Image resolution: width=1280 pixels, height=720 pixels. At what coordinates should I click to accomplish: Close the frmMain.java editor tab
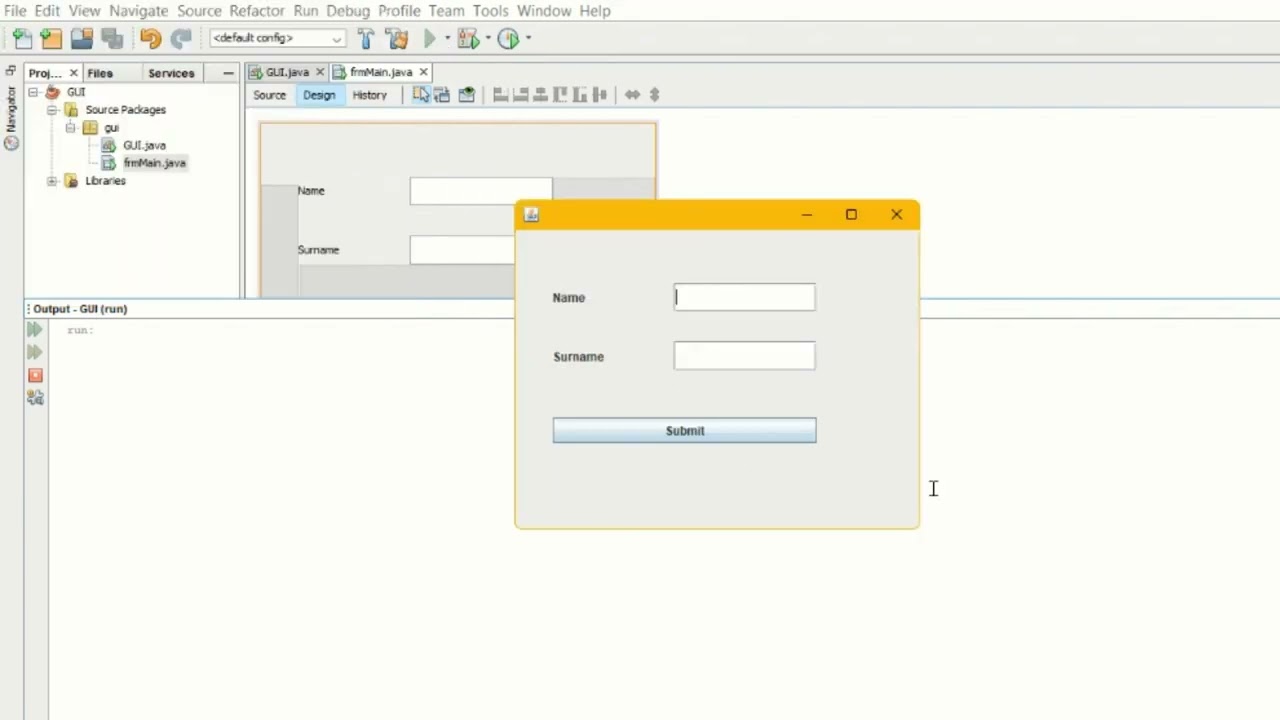pyautogui.click(x=423, y=72)
